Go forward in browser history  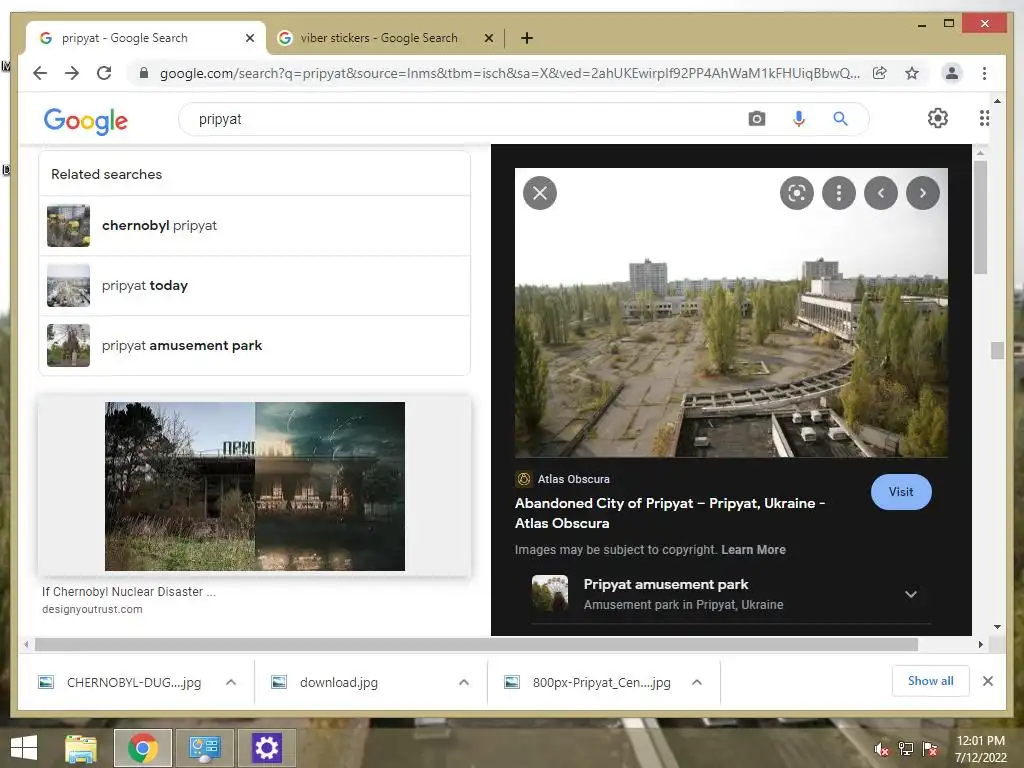(x=72, y=73)
